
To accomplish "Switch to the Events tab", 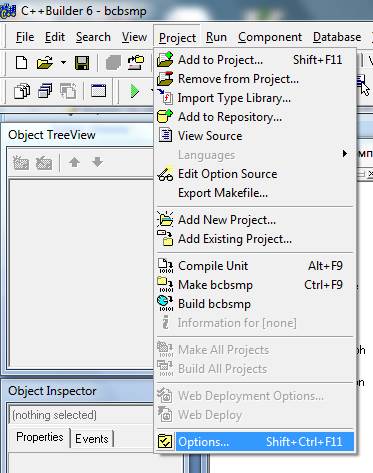I will tap(92, 439).
